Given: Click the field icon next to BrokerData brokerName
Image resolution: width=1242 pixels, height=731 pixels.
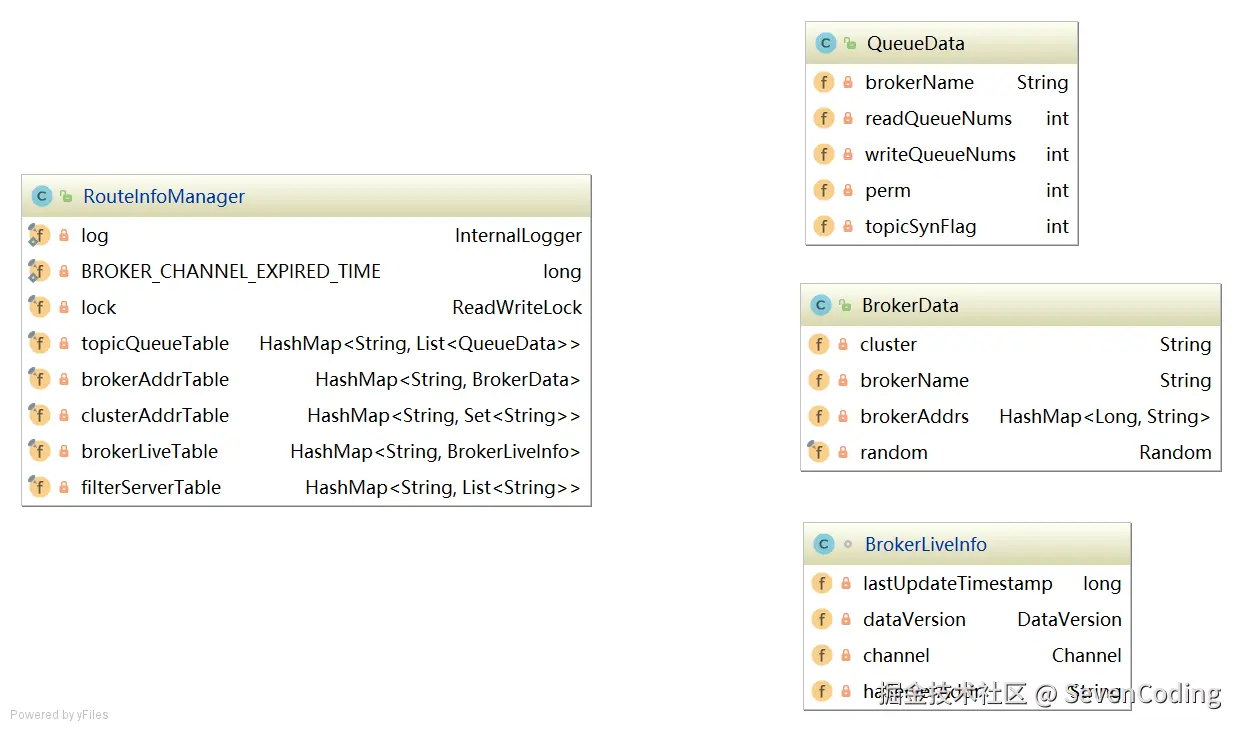Looking at the screenshot, I should pyautogui.click(x=818, y=380).
